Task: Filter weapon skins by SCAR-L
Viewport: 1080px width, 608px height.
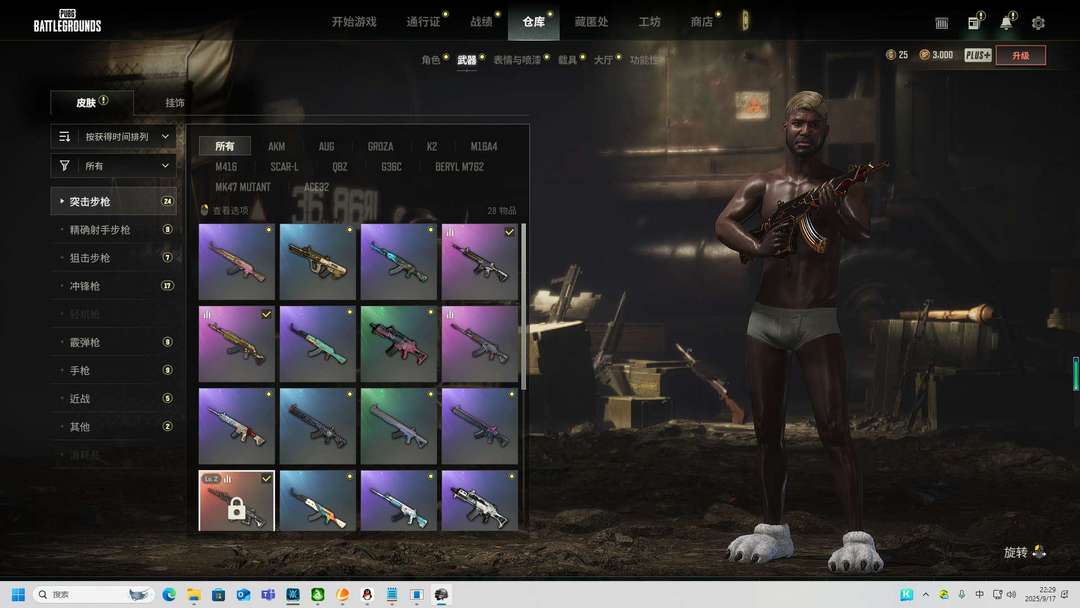Action: 284,167
